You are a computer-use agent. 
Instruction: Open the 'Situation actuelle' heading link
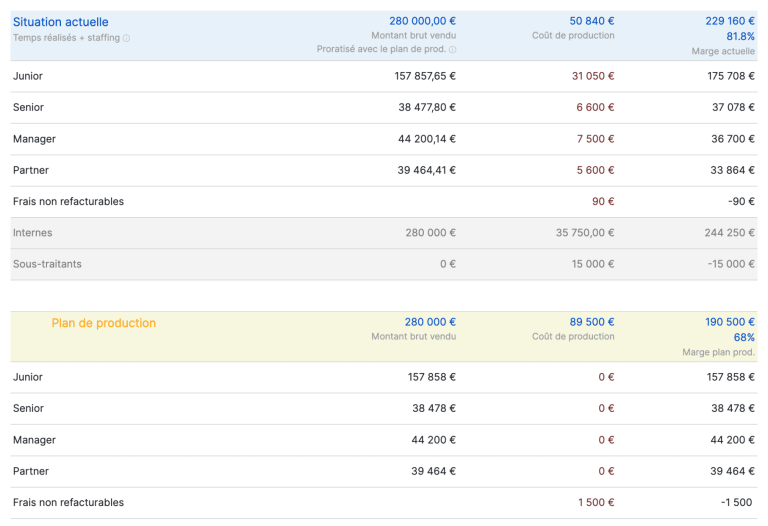pyautogui.click(x=61, y=22)
